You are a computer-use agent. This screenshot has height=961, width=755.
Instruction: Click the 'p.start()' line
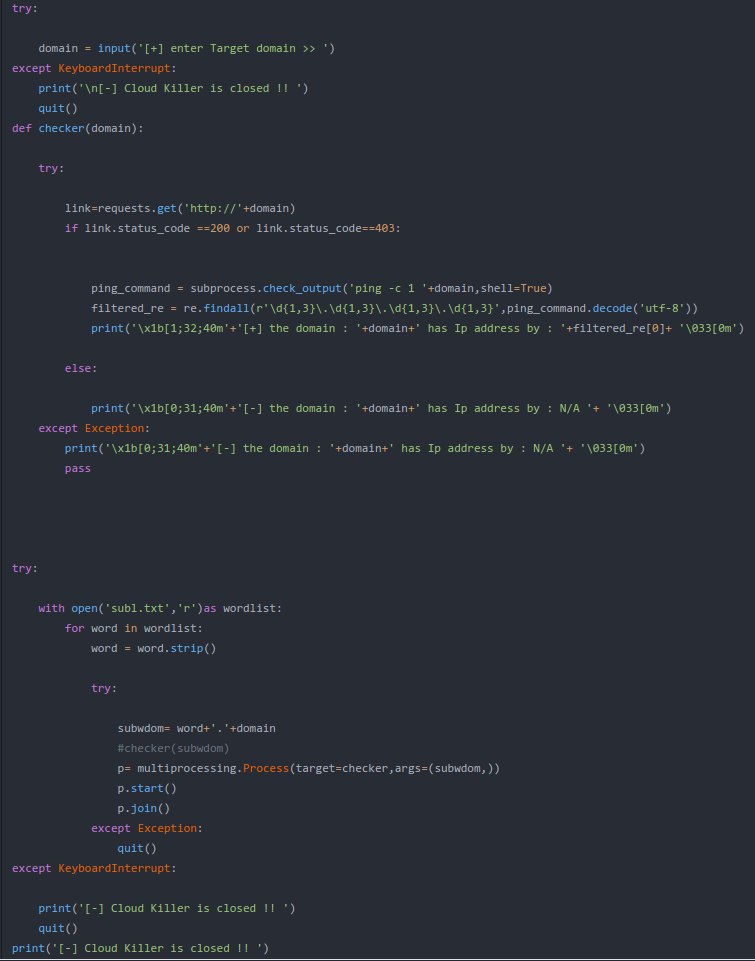pos(147,788)
